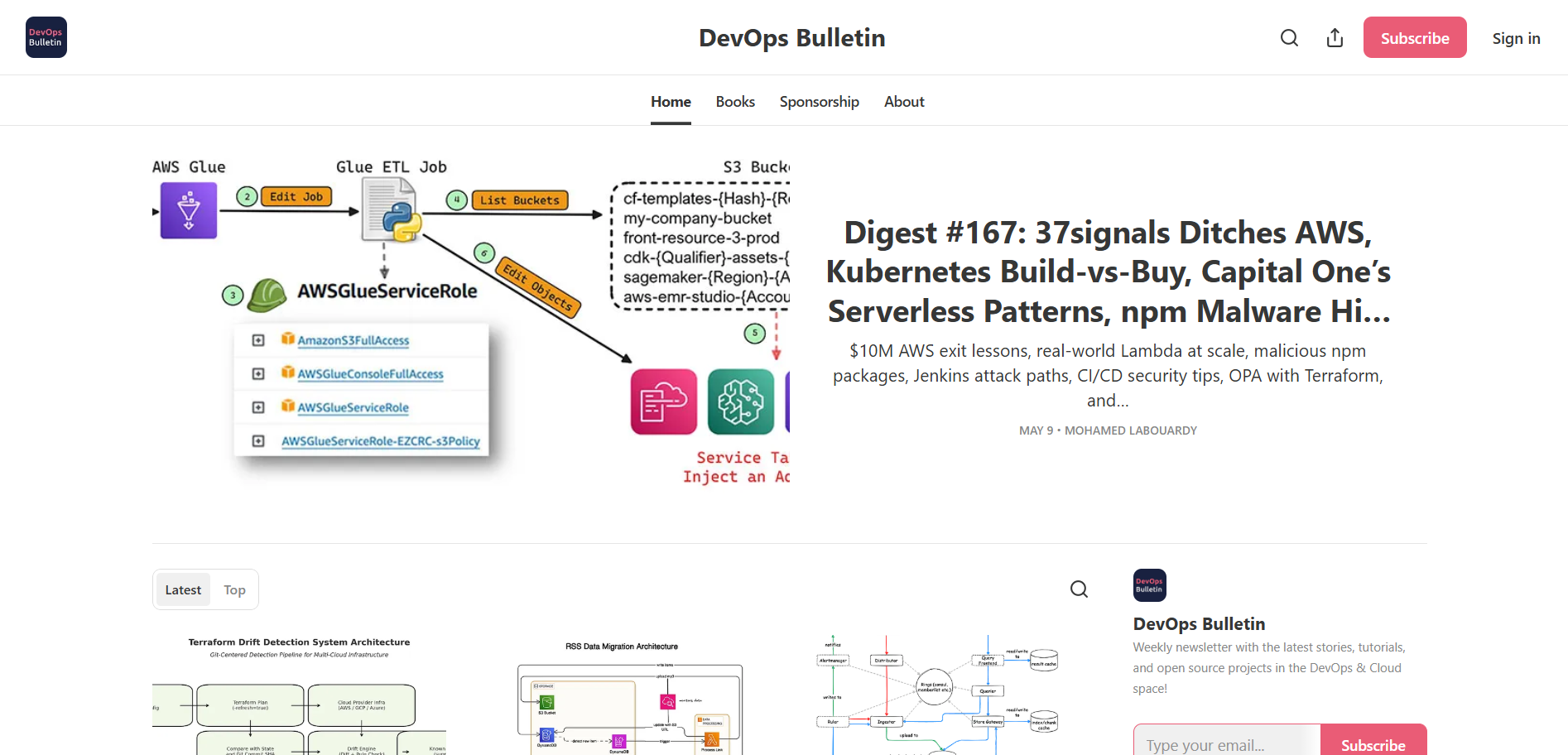This screenshot has width=1568, height=755.
Task: Click the sidebar Subscribe button
Action: 1373,742
